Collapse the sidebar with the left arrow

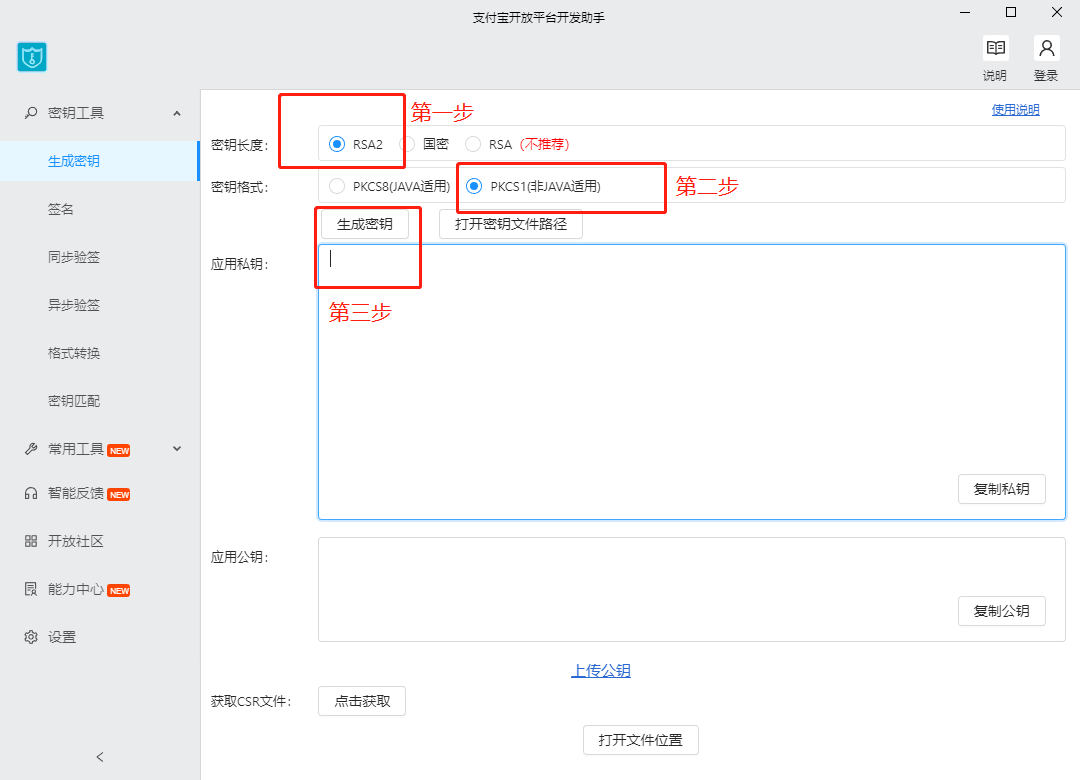pos(100,757)
